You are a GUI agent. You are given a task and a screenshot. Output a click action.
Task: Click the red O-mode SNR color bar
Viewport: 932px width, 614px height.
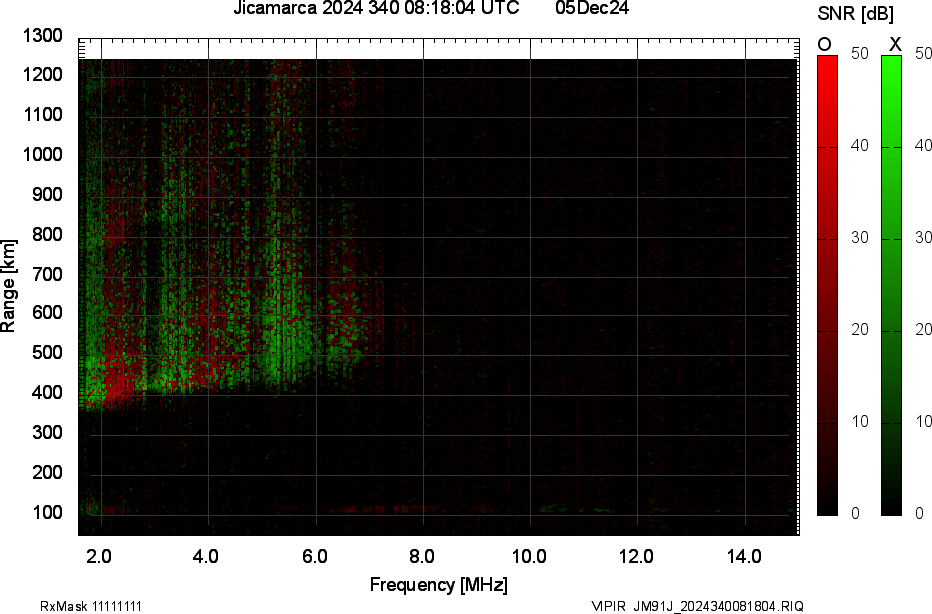(x=827, y=285)
